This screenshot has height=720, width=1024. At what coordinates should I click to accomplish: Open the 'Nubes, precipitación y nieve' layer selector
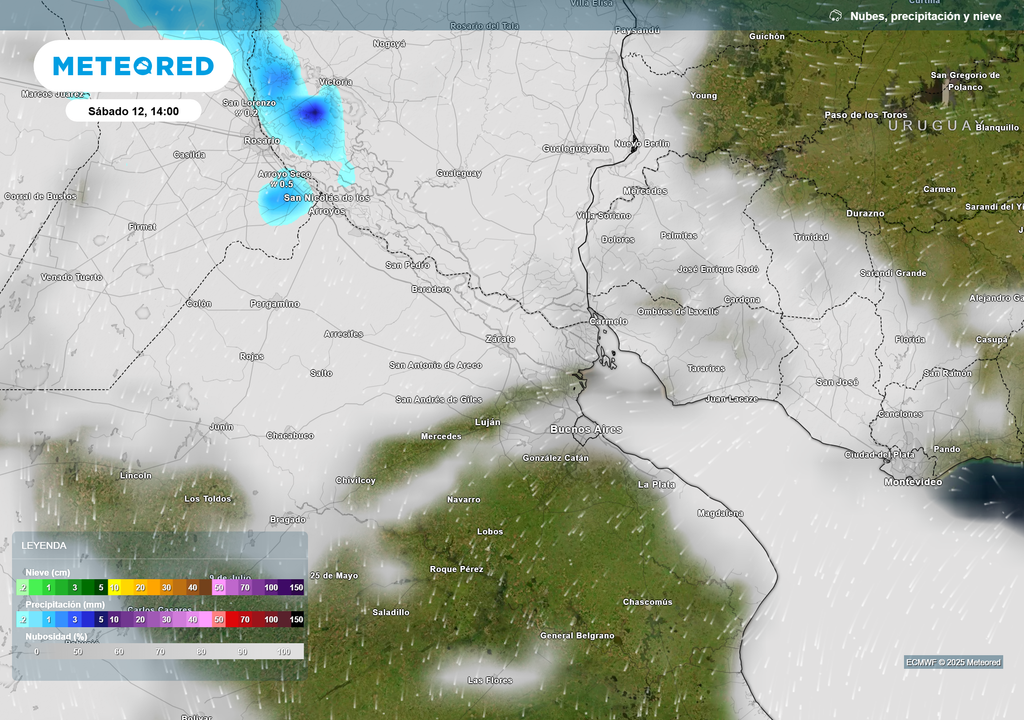[x=924, y=16]
